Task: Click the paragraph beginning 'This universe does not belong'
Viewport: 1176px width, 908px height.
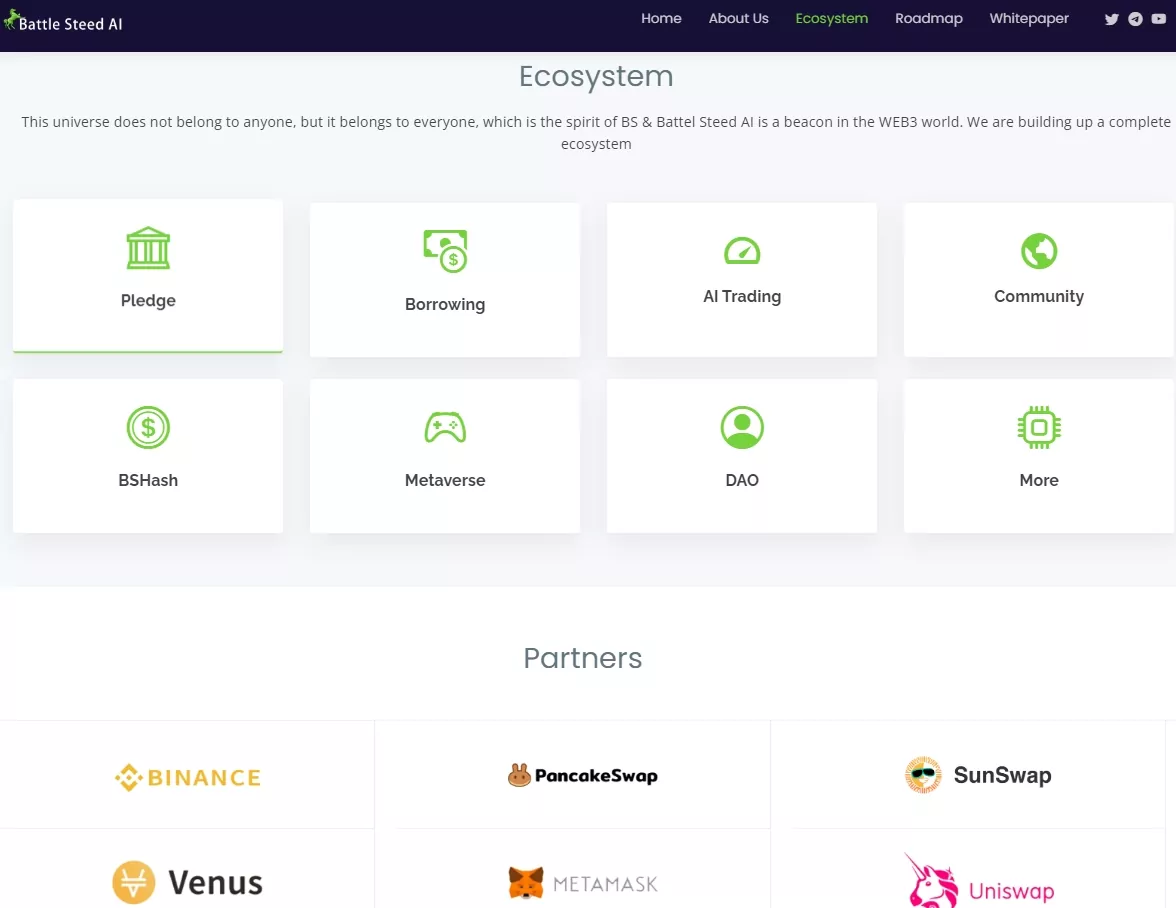Action: [596, 133]
